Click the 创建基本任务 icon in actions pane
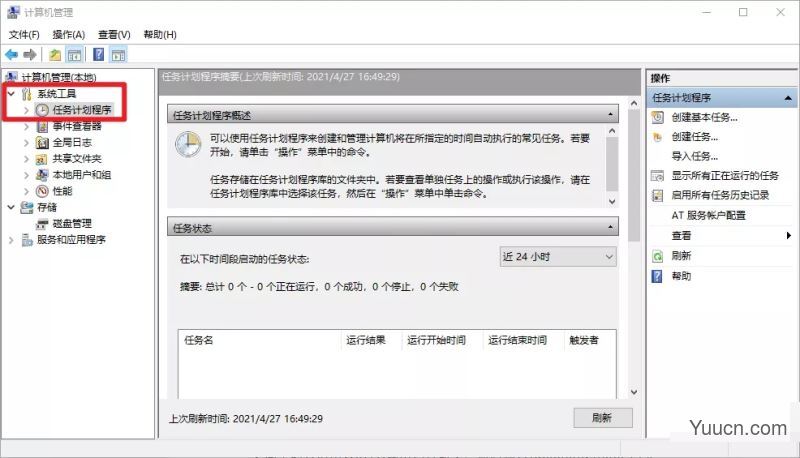Screen dimensions: 800x458 [x=658, y=117]
